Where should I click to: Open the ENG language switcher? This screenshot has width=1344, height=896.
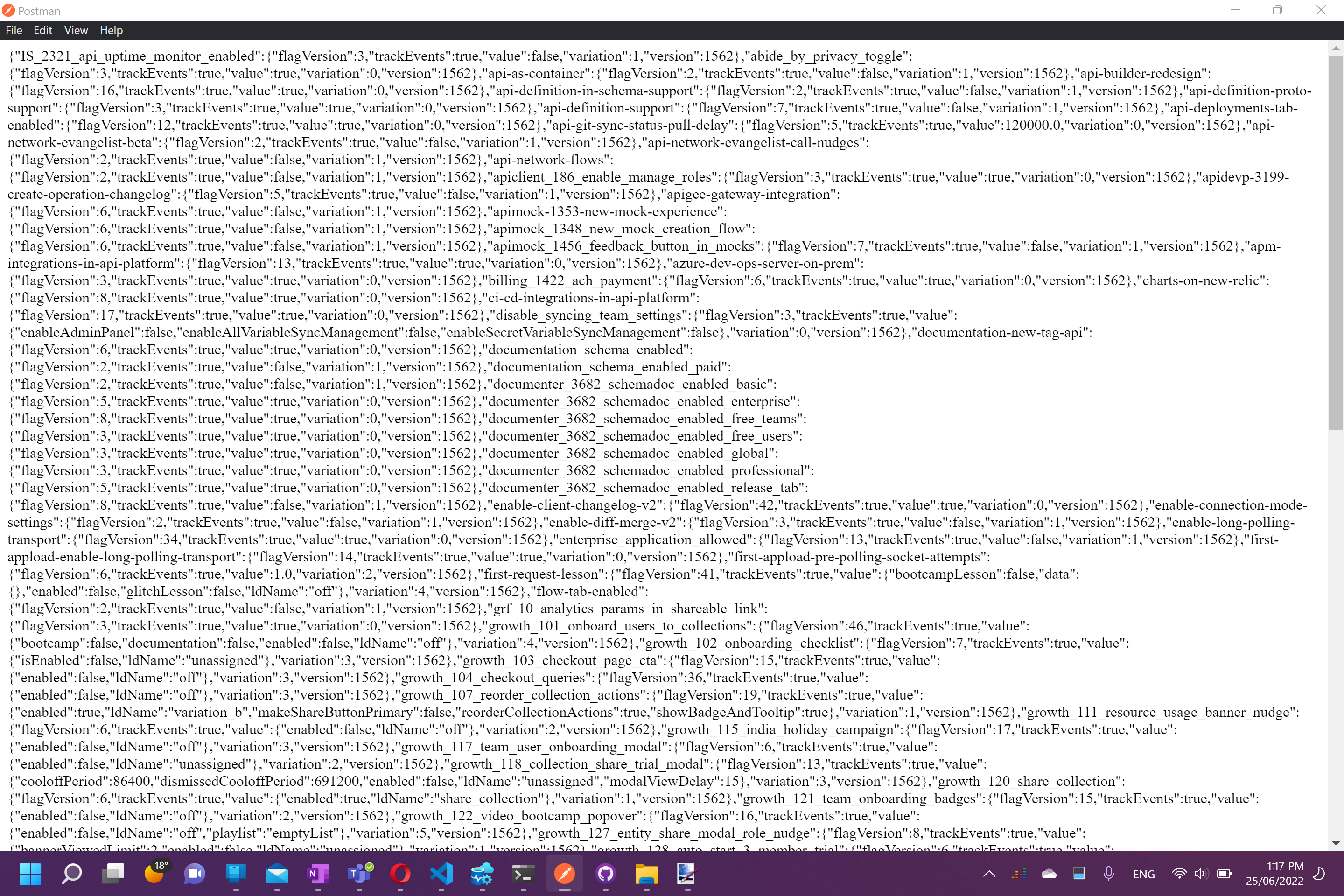(1143, 874)
